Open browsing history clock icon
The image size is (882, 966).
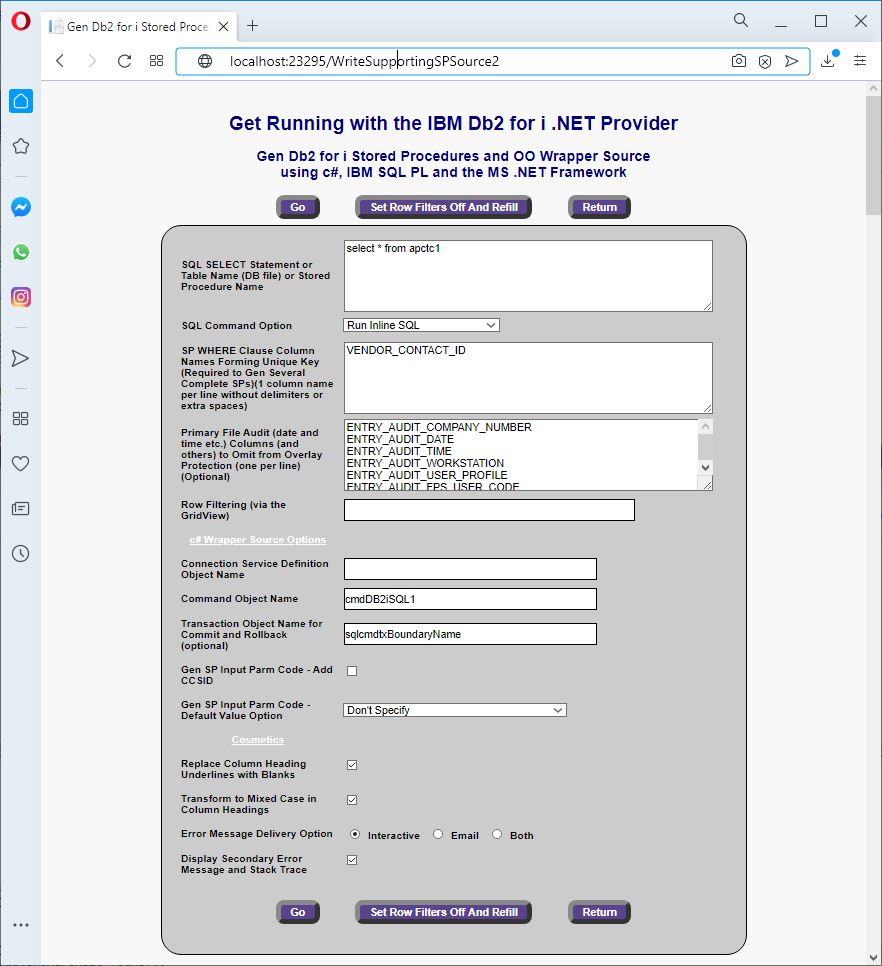click(x=21, y=553)
